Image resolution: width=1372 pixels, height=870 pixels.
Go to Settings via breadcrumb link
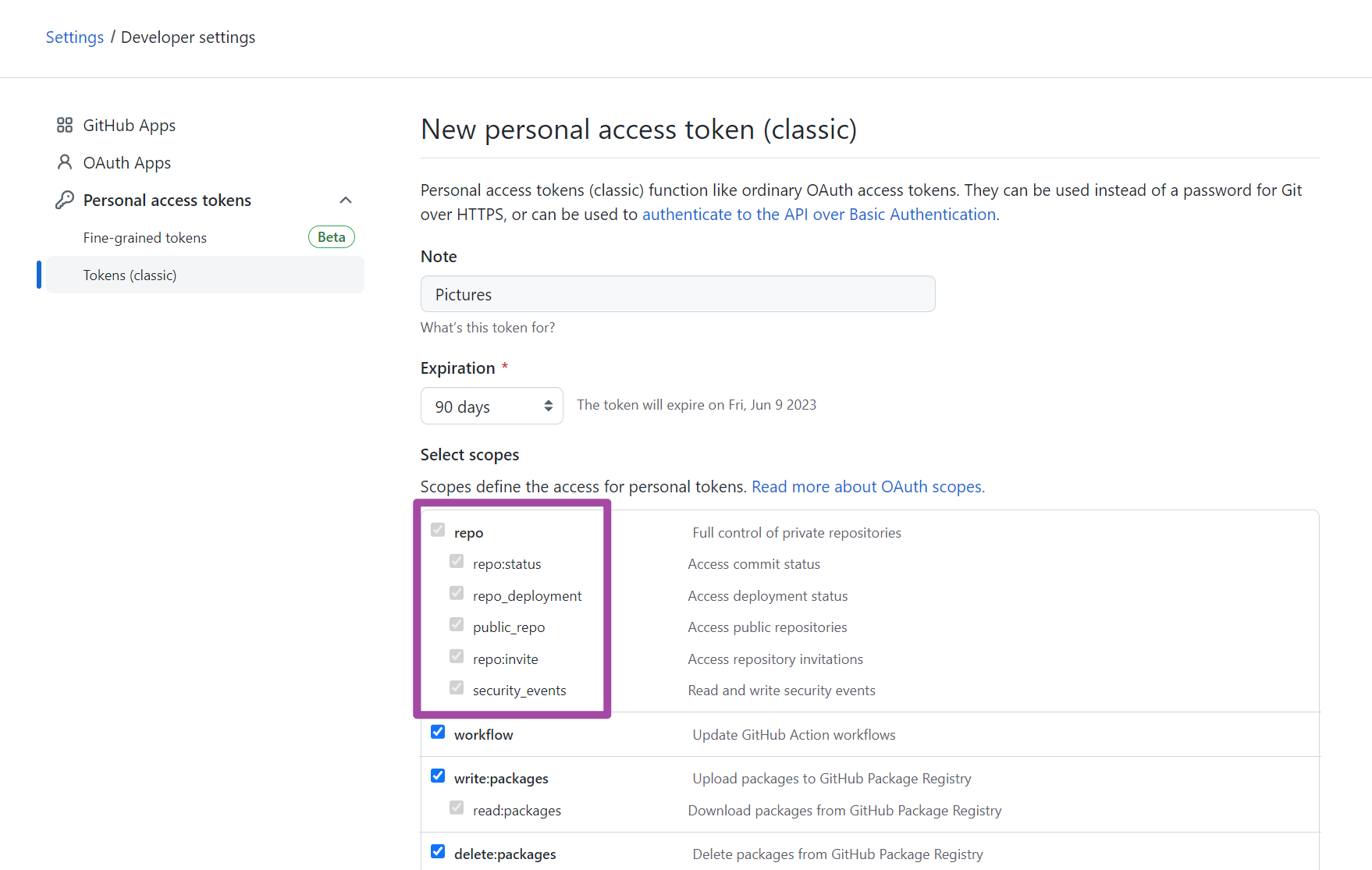pyautogui.click(x=74, y=37)
